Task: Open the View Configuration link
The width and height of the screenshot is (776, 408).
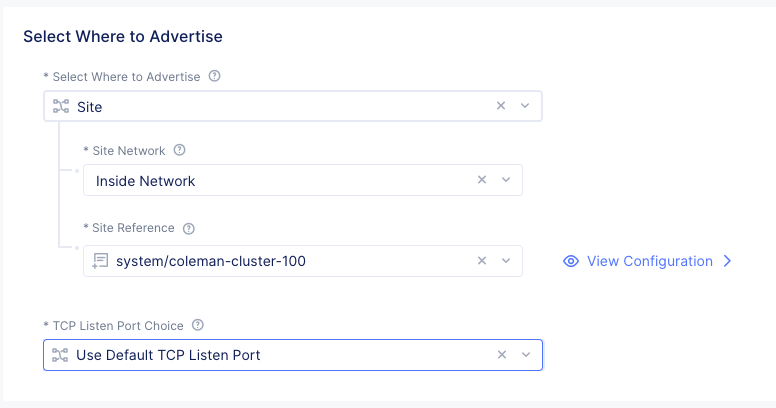Action: tap(649, 261)
